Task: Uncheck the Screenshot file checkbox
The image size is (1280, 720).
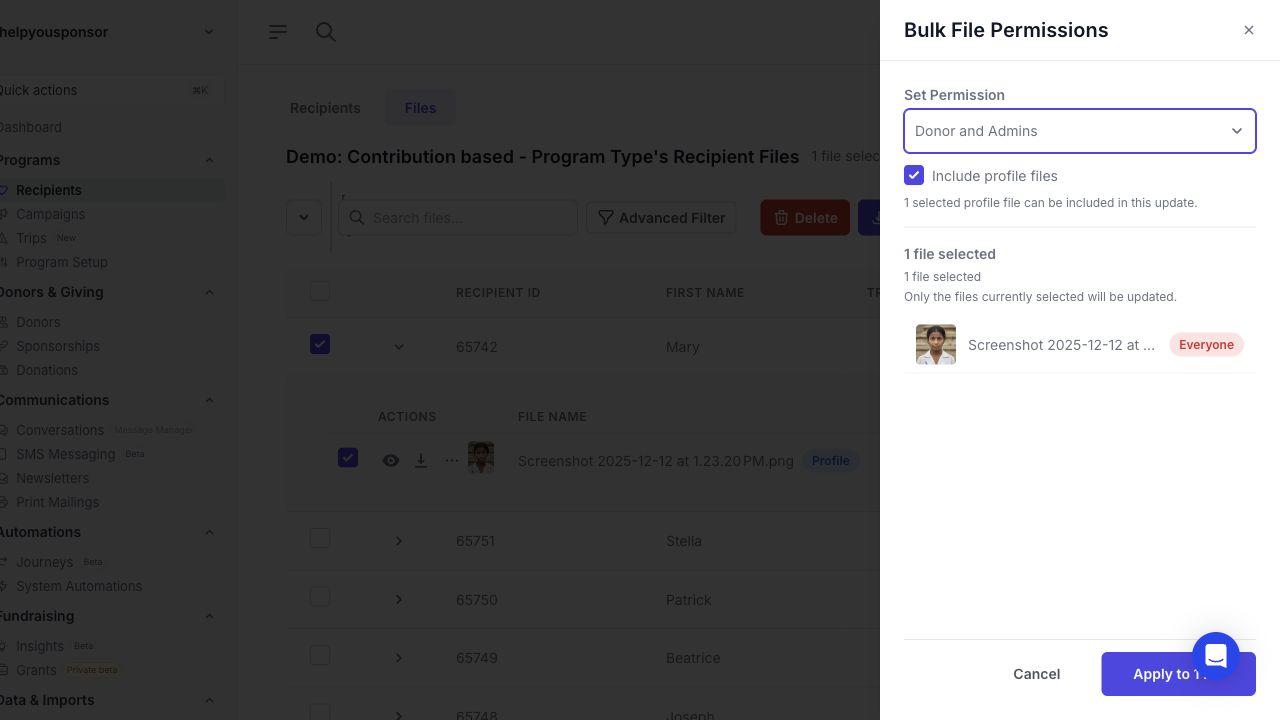Action: [348, 457]
